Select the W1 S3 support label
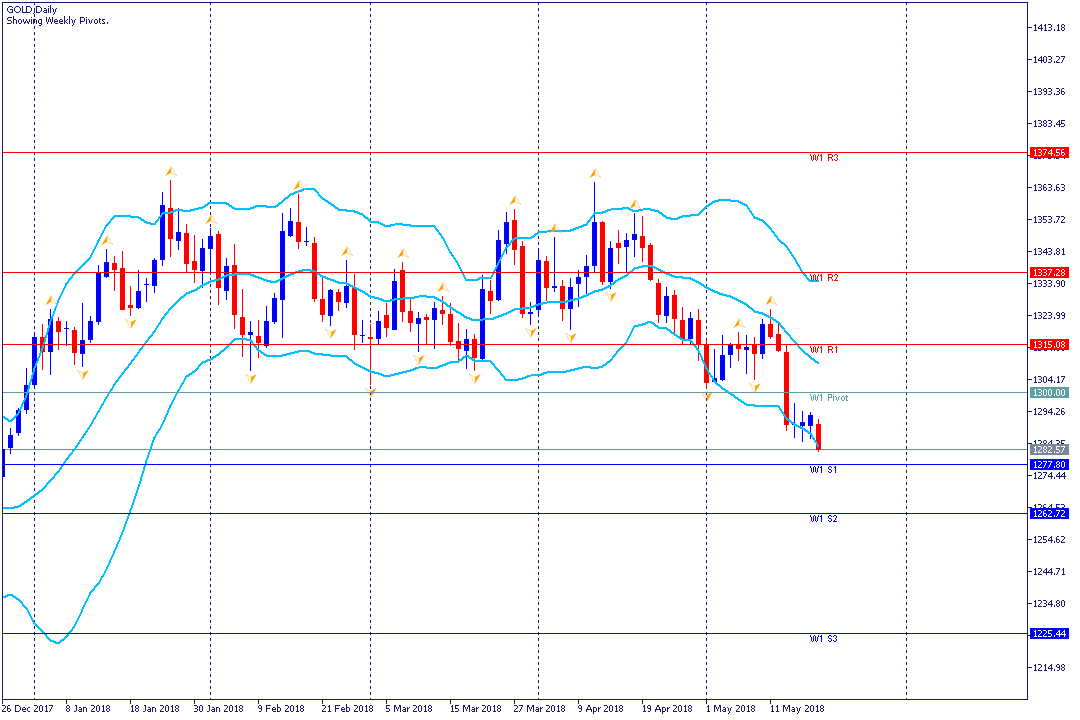 pyautogui.click(x=824, y=639)
